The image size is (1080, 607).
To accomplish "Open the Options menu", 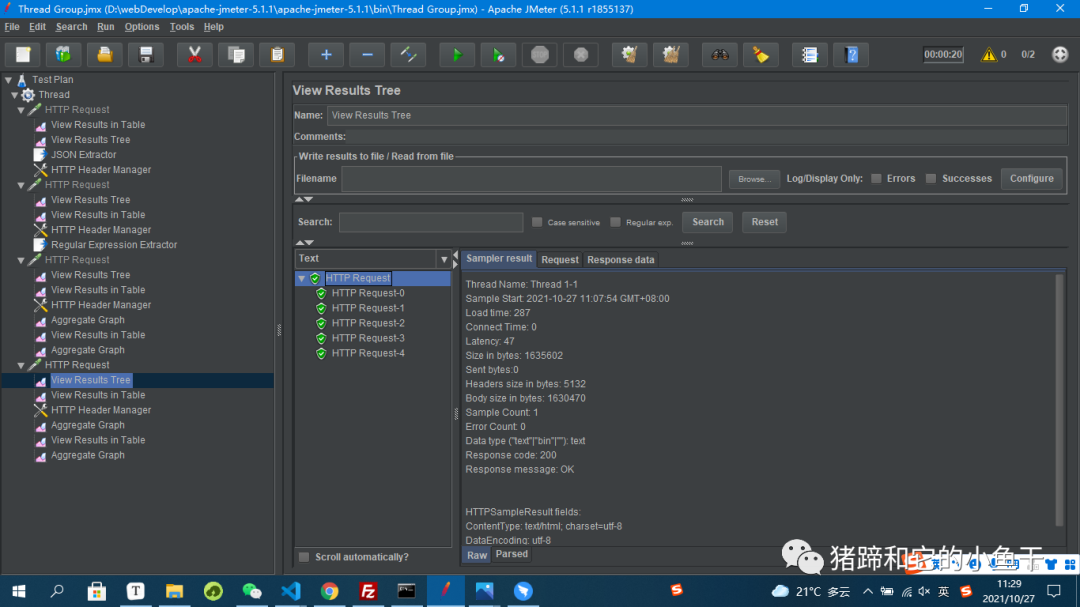I will [x=142, y=27].
